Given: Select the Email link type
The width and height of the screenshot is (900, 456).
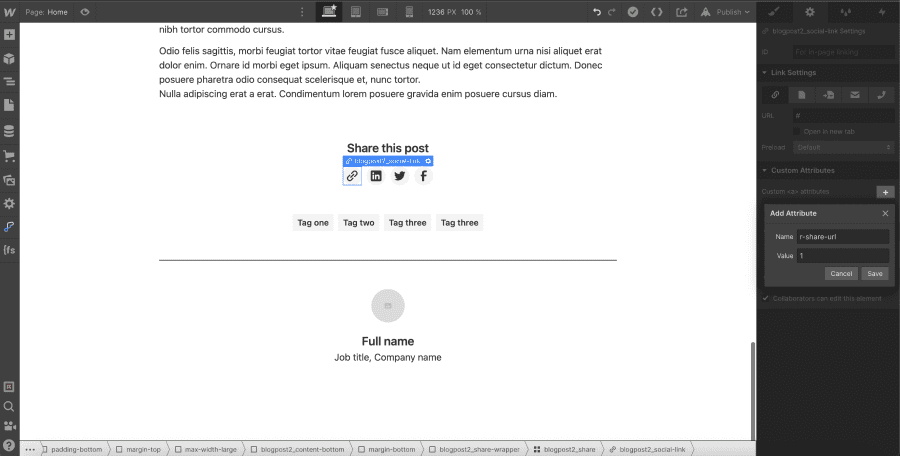Looking at the screenshot, I should coord(855,95).
